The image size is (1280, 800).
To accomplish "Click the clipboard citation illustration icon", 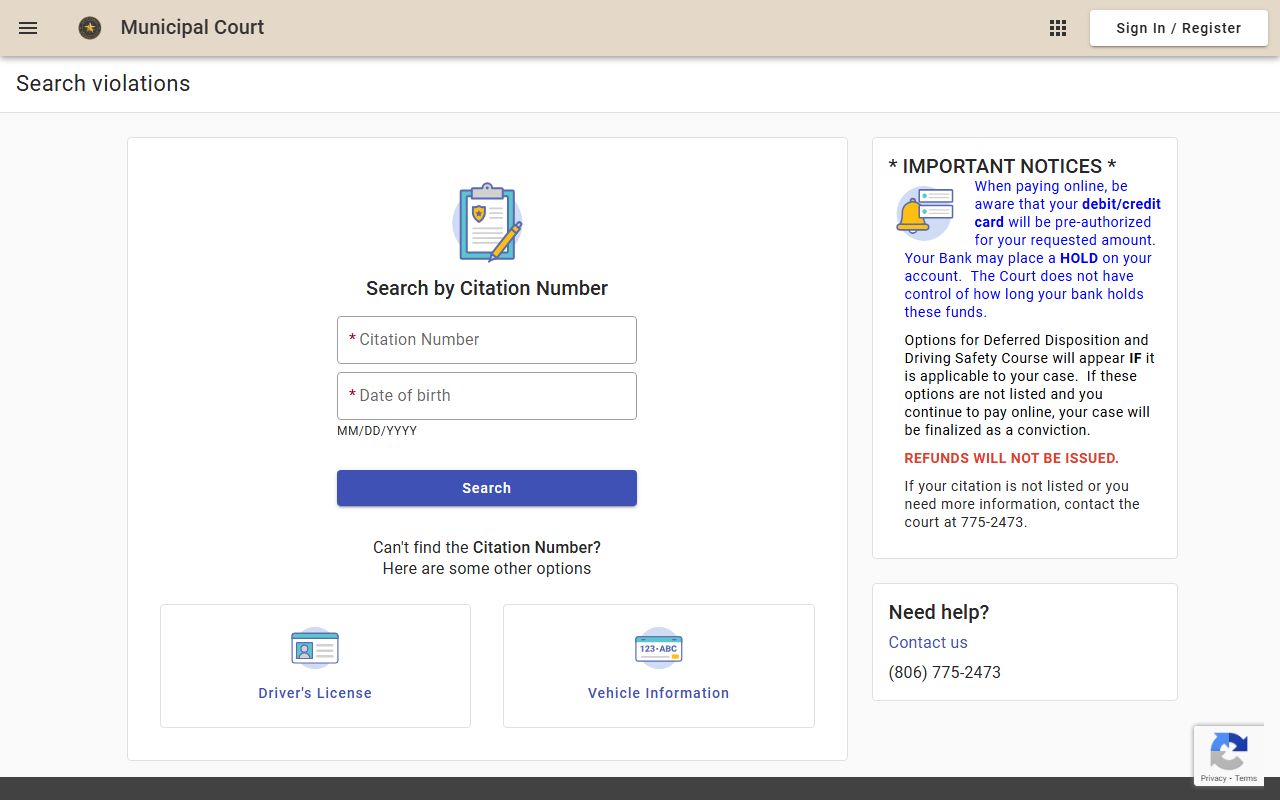I will [x=487, y=222].
